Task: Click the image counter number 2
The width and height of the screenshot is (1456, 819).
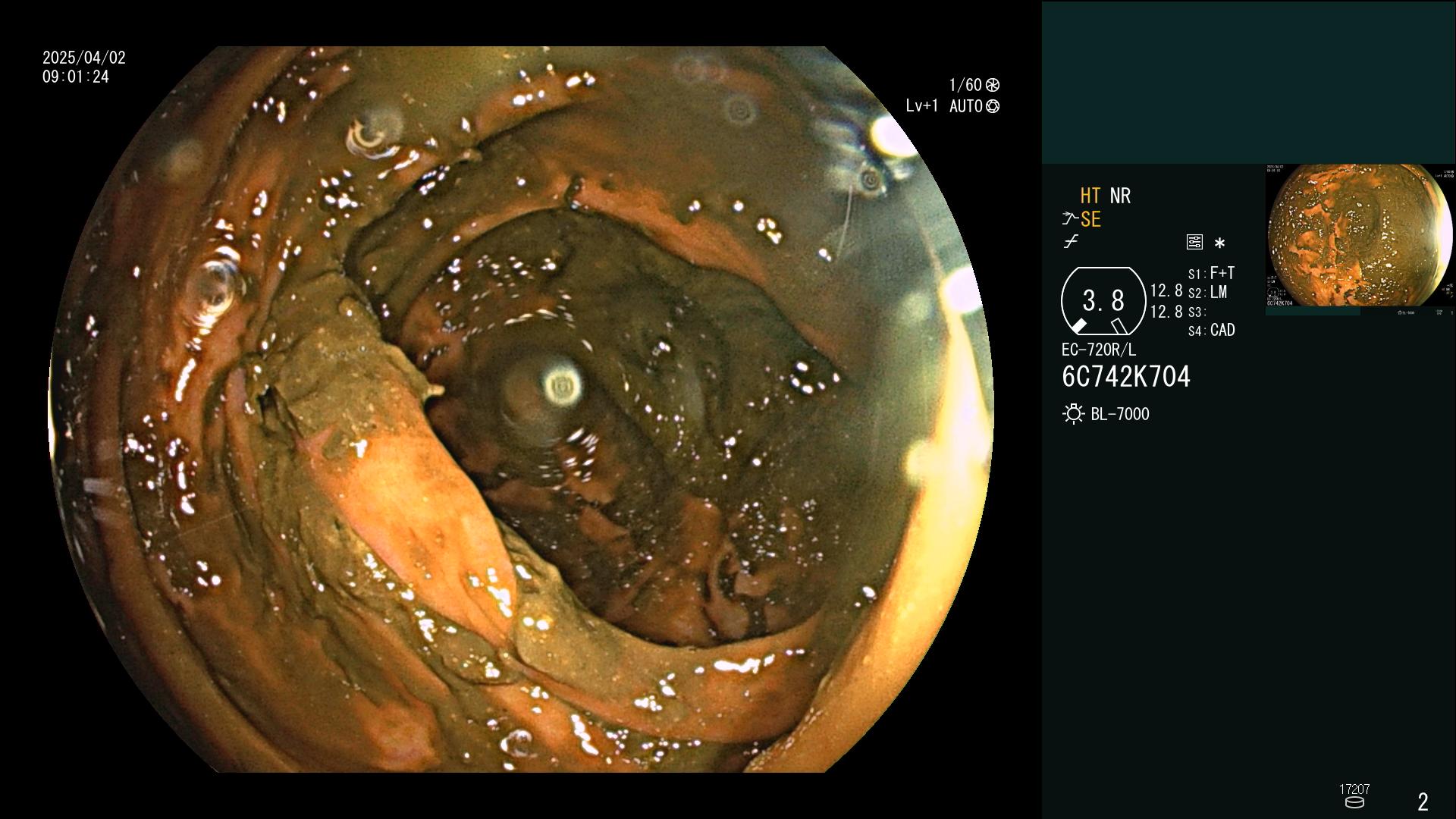Action: coord(1423,802)
